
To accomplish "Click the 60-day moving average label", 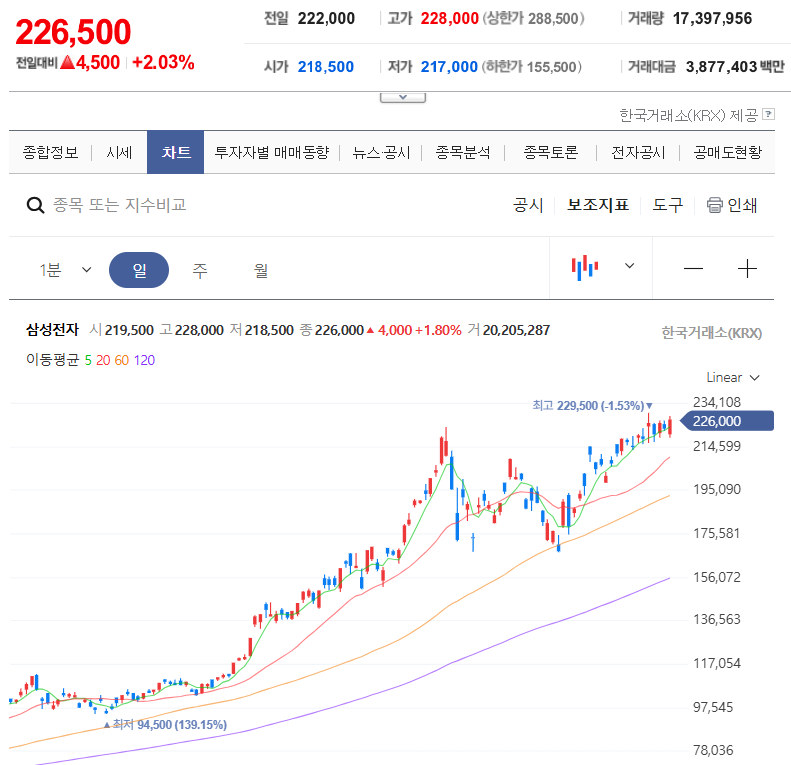I will pos(122,360).
